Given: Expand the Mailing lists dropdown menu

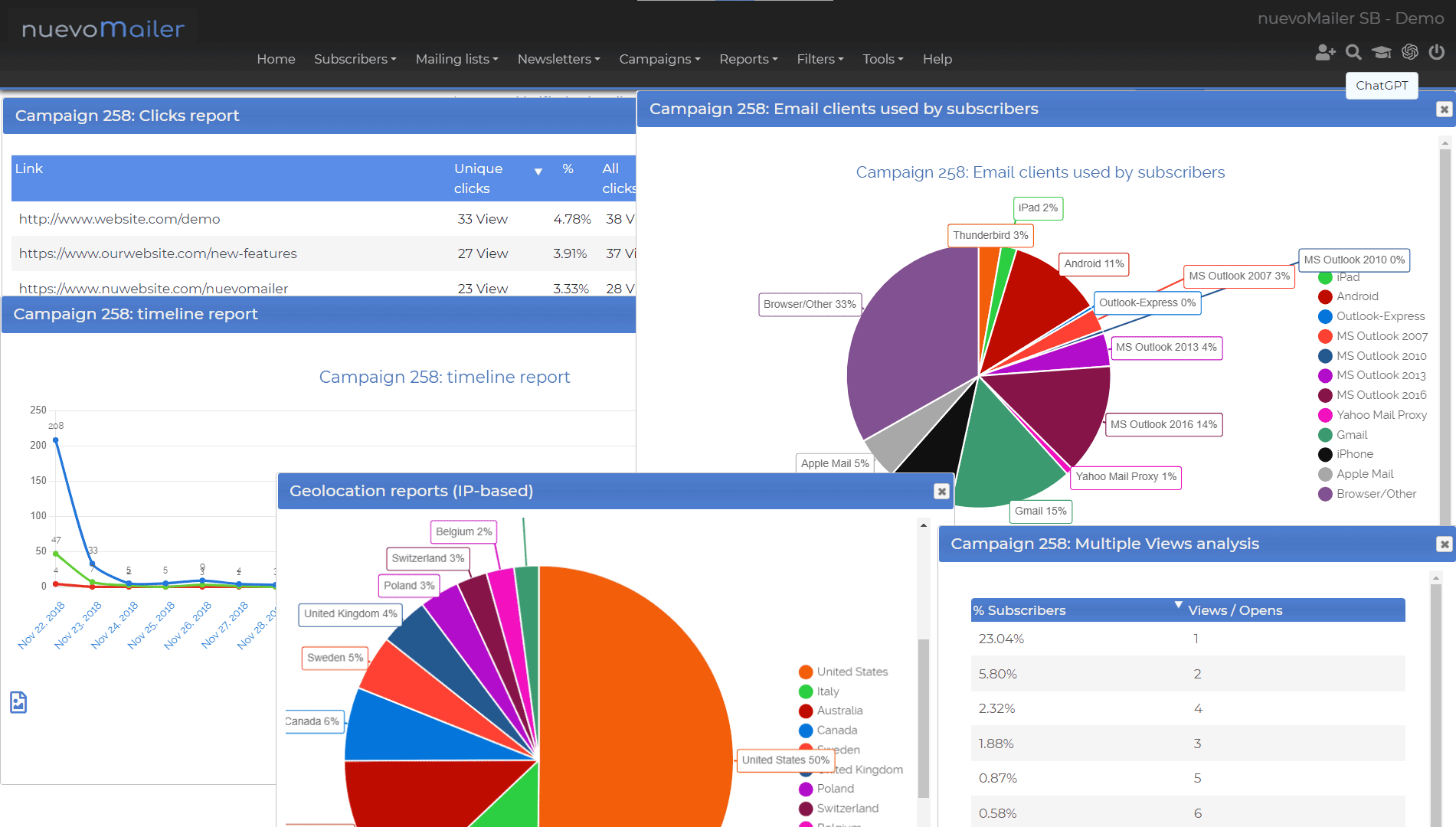Looking at the screenshot, I should [457, 59].
